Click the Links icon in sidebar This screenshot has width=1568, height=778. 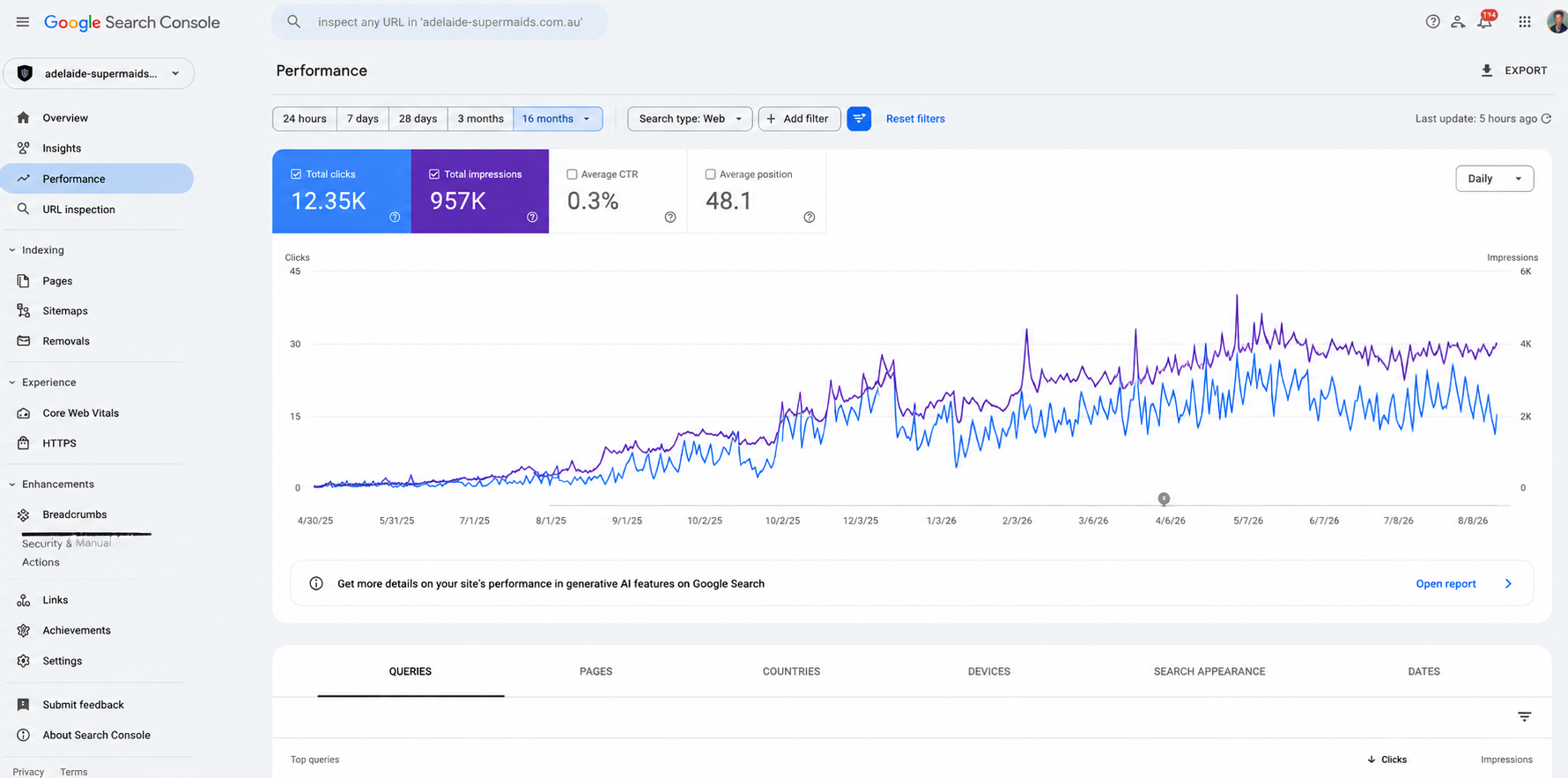point(24,600)
